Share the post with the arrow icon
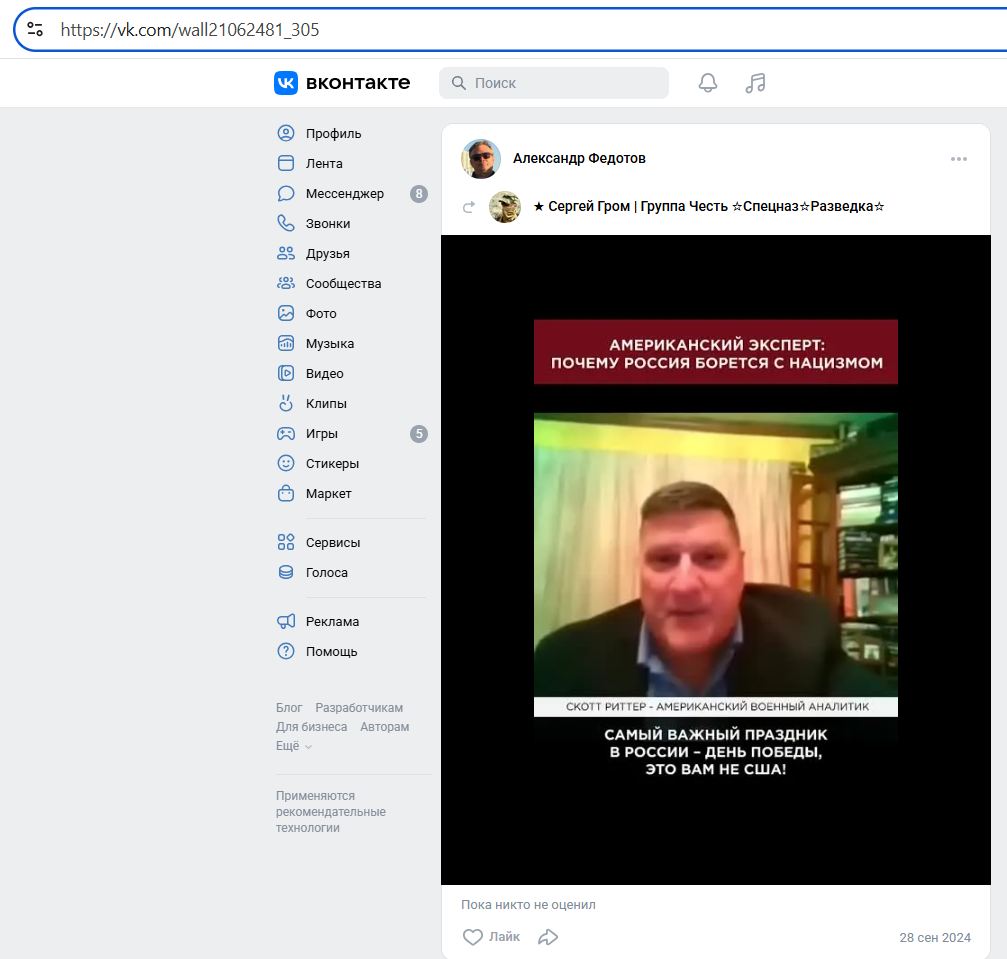Screen dimensions: 1007x959 [x=547, y=937]
